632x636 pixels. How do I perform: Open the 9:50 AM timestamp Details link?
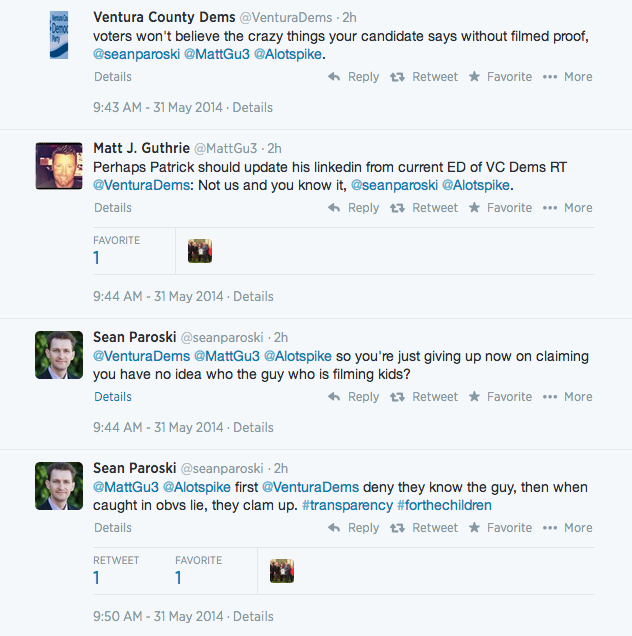coord(253,617)
